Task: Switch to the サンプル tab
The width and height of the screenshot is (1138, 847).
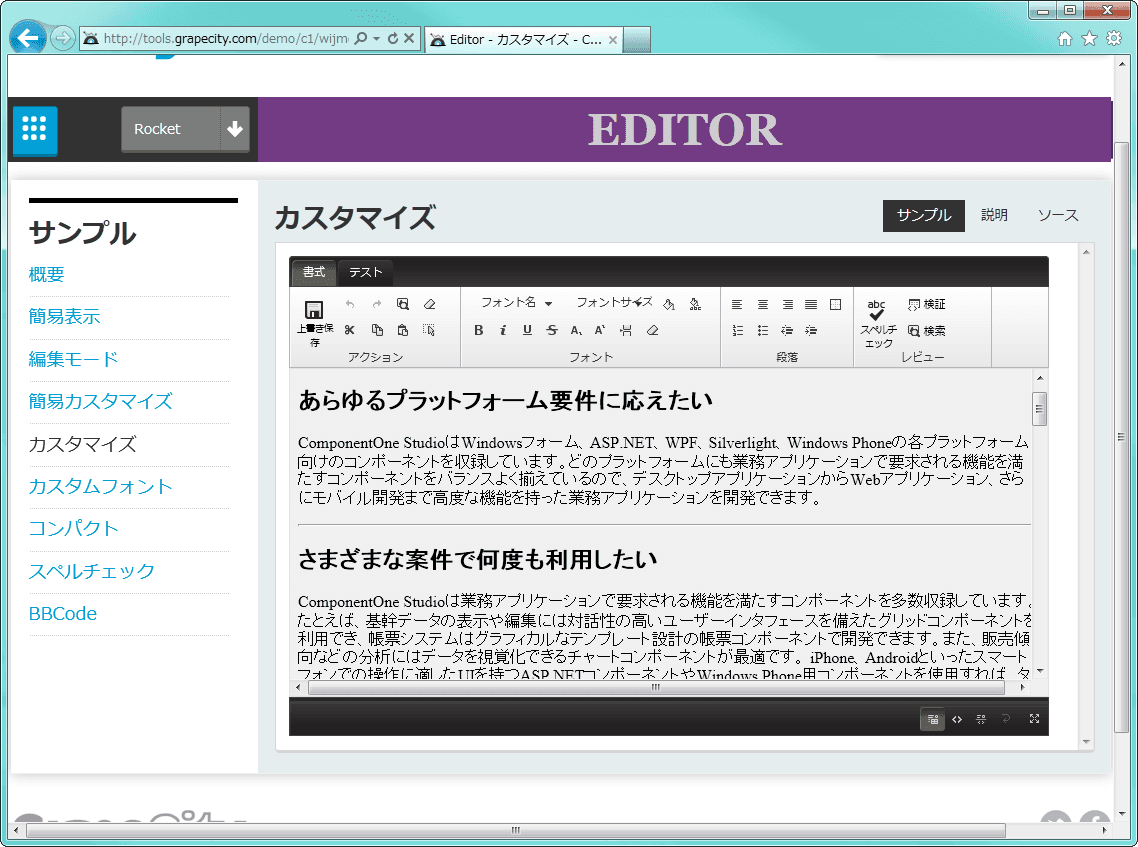Action: tap(923, 216)
